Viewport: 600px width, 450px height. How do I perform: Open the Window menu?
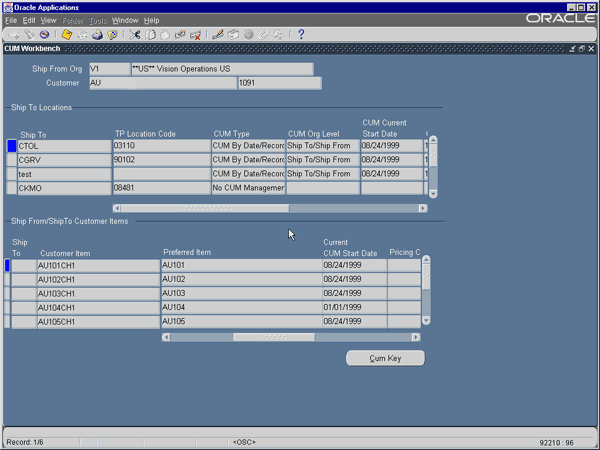125,20
